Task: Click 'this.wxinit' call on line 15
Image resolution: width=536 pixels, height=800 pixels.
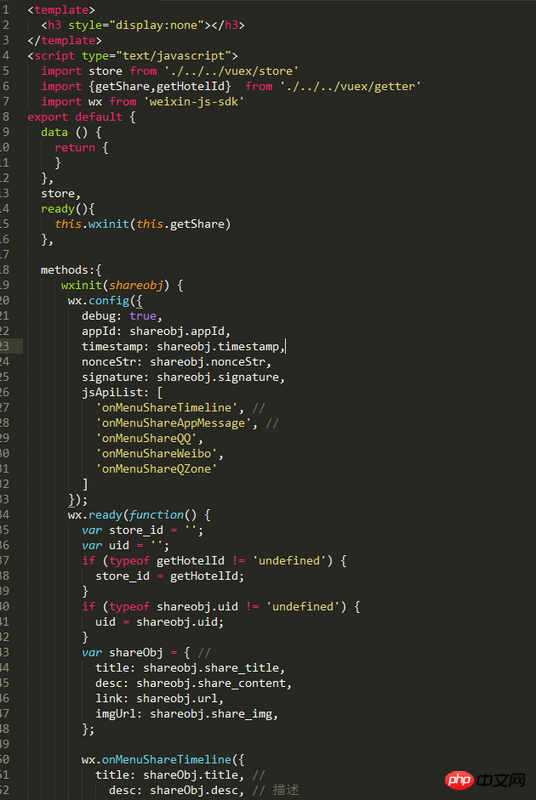Action: click(92, 224)
